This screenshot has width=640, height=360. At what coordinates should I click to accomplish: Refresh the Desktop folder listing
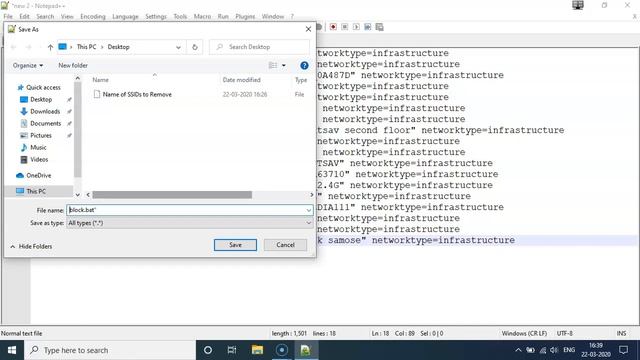click(195, 47)
